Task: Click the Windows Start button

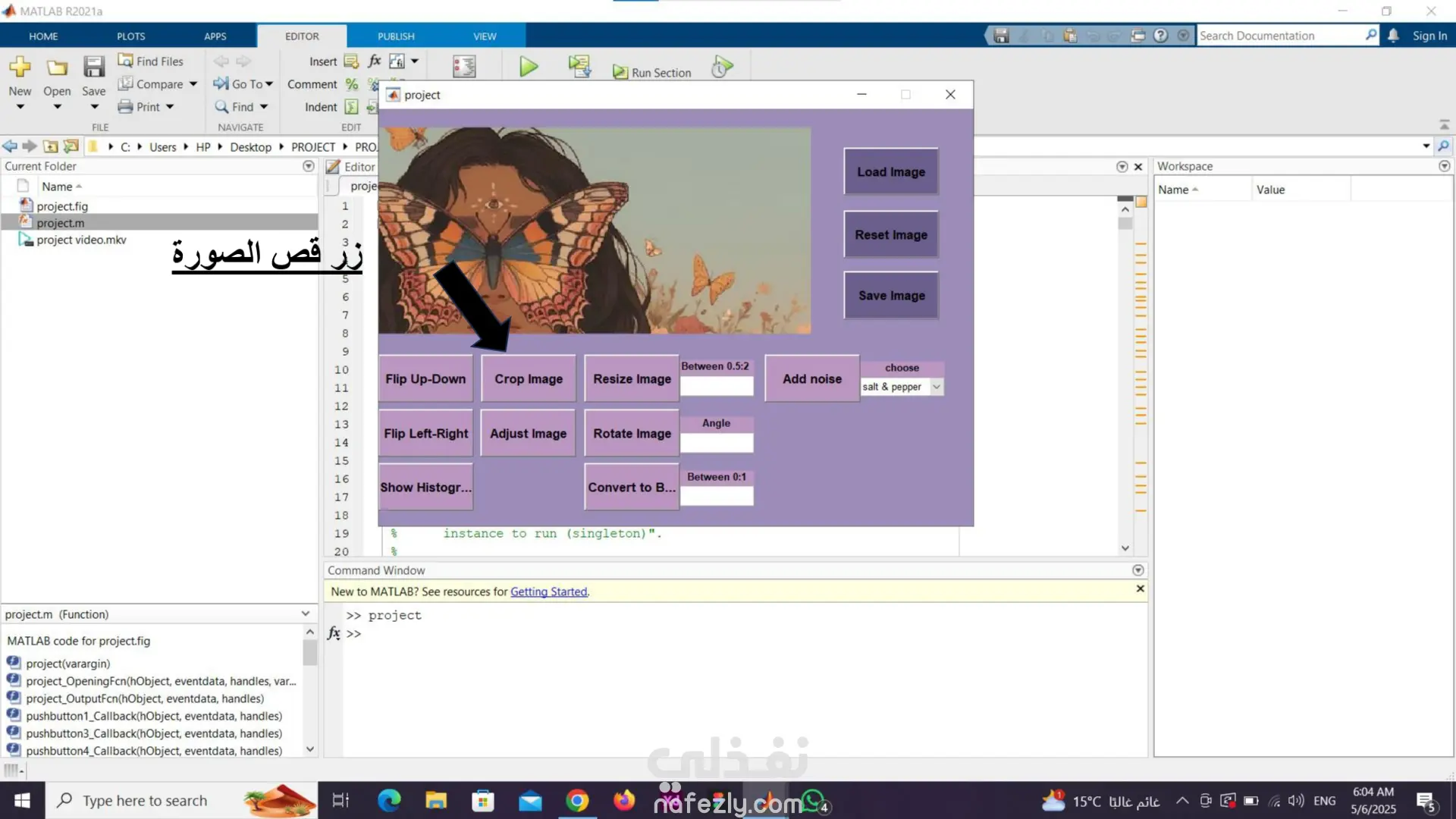Action: [22, 801]
